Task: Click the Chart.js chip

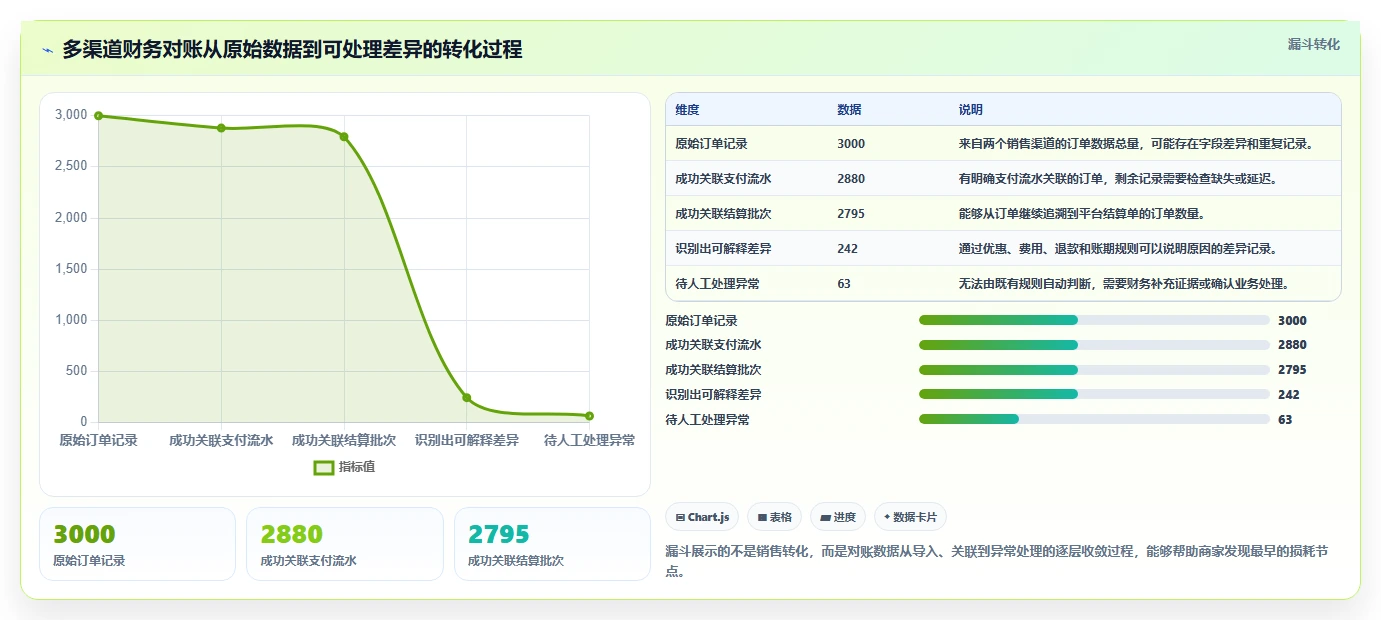Action: click(x=703, y=517)
